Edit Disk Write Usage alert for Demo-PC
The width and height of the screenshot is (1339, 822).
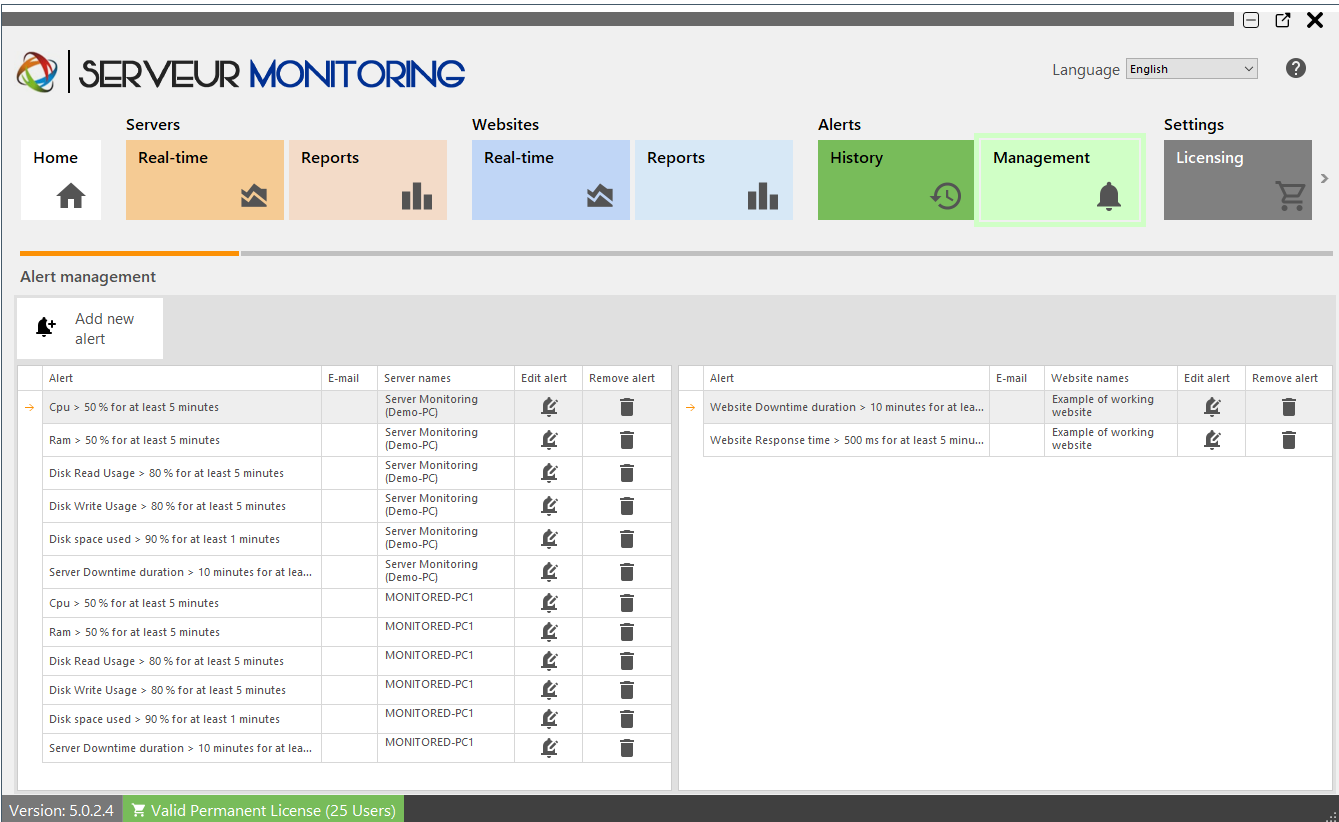click(x=549, y=506)
